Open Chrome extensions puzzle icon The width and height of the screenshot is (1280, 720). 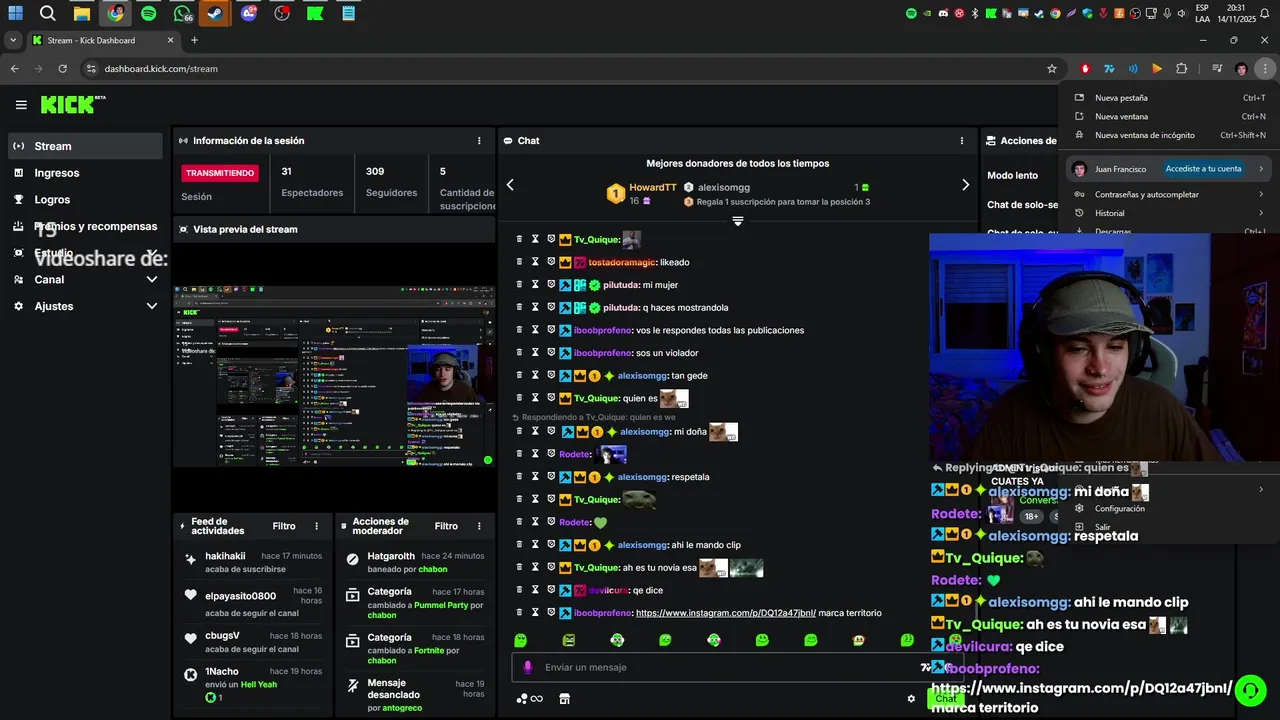(x=1181, y=69)
